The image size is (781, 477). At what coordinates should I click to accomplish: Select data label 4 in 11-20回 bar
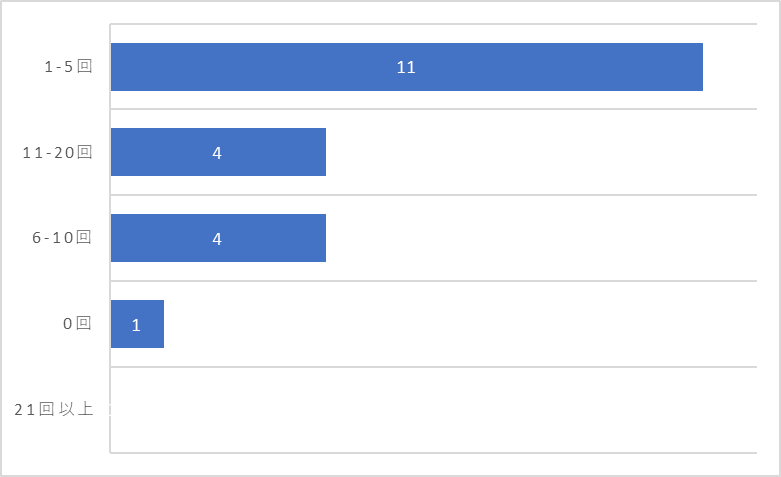click(217, 153)
